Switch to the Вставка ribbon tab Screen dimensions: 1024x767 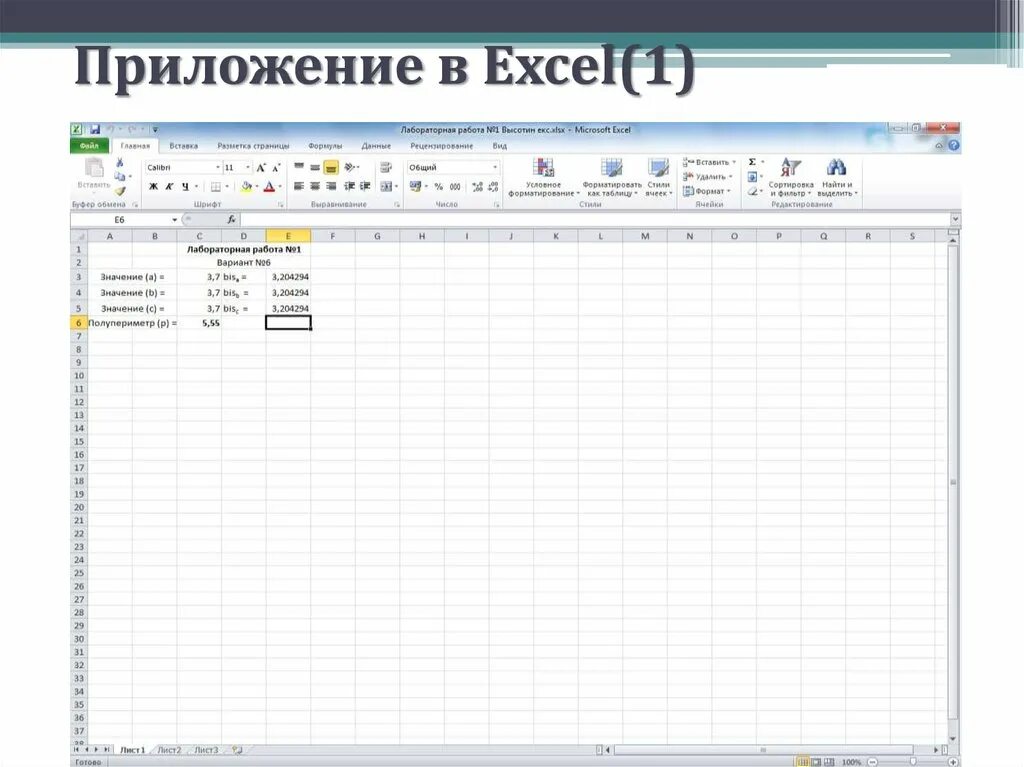click(184, 146)
